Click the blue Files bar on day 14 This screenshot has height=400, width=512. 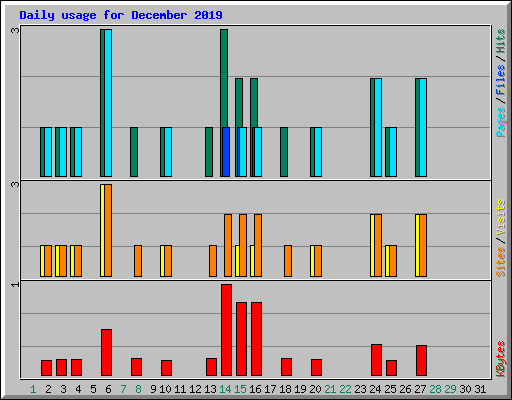point(226,152)
